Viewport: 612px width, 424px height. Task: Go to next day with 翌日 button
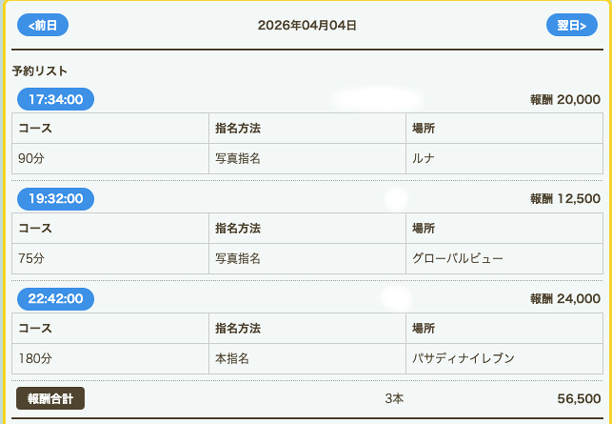(x=571, y=25)
